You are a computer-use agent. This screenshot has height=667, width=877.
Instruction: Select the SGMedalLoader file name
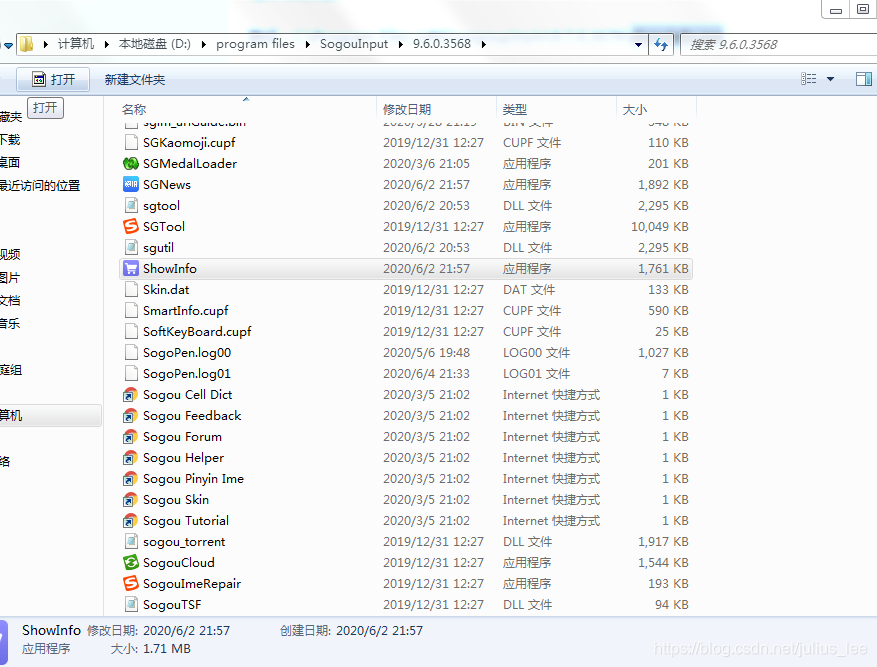point(190,164)
